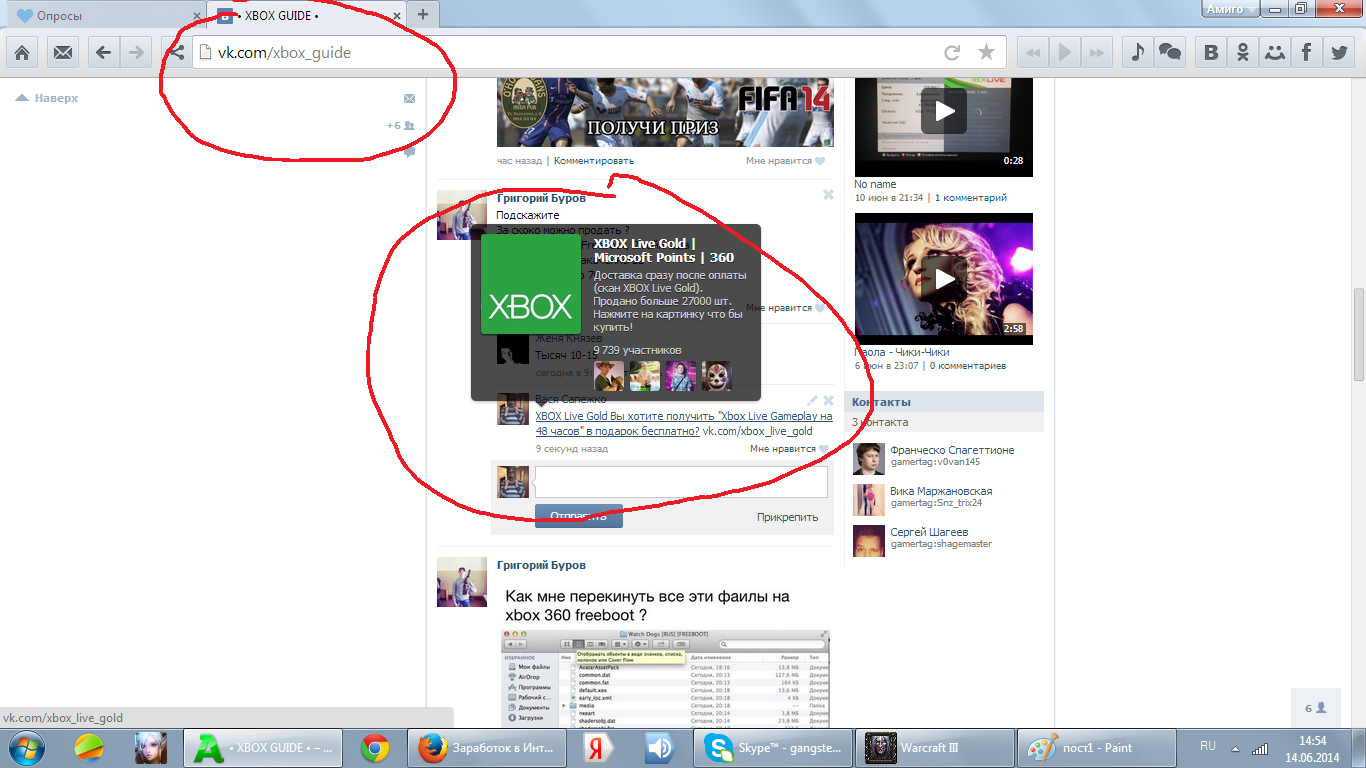Open the FIFA 14 prize banner image
This screenshot has width=1366, height=768.
(x=665, y=110)
